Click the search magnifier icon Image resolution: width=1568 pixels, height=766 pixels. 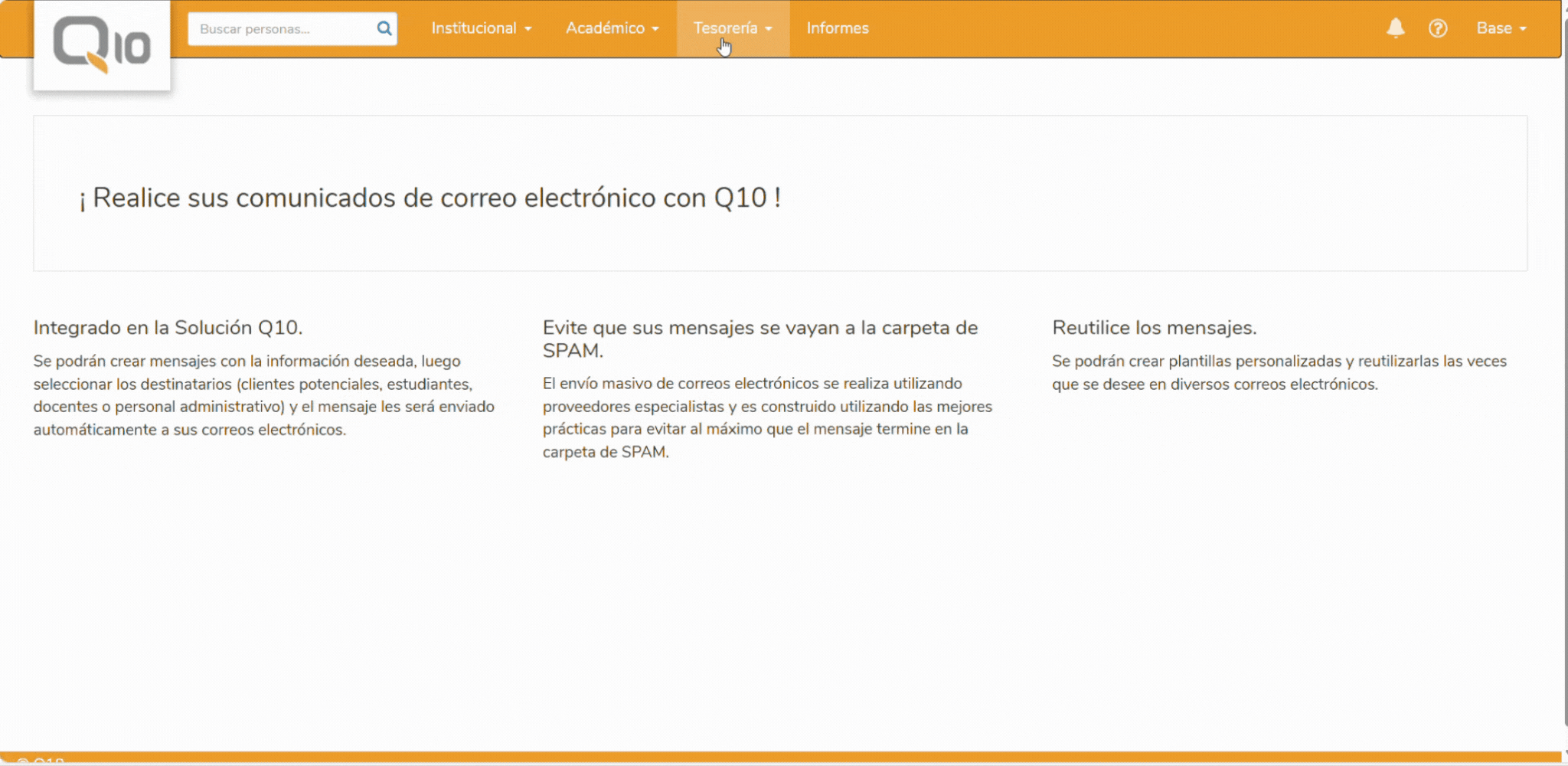point(383,28)
